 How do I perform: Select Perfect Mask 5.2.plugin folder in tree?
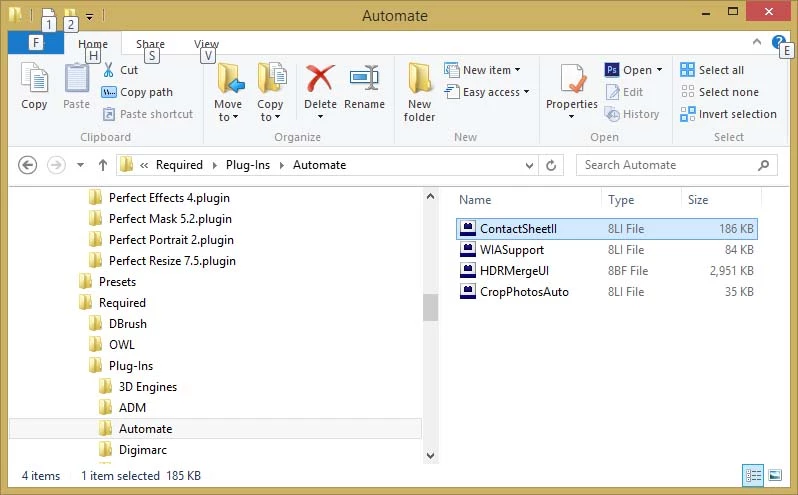point(170,219)
